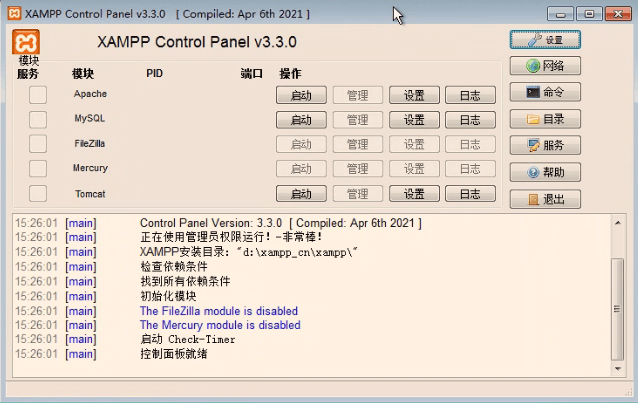
Task: Click the Mercury 日志 button
Action: [470, 169]
